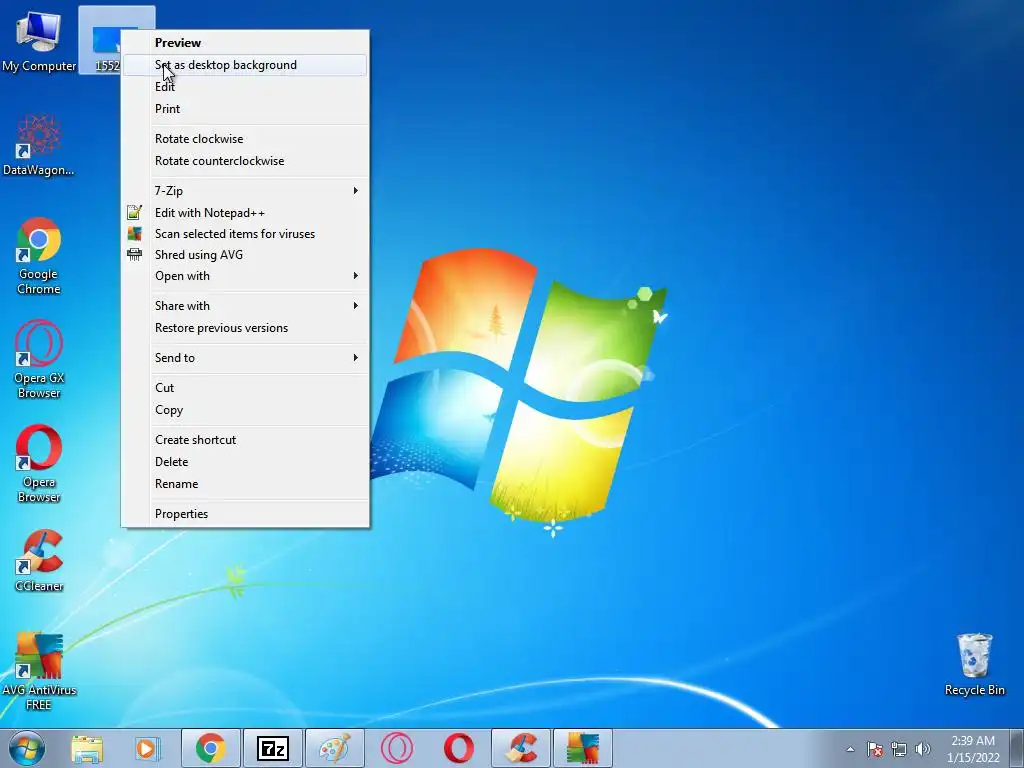Open AVG AntiVirus FREE desktop shortcut
This screenshot has height=768, width=1024.
(39, 671)
